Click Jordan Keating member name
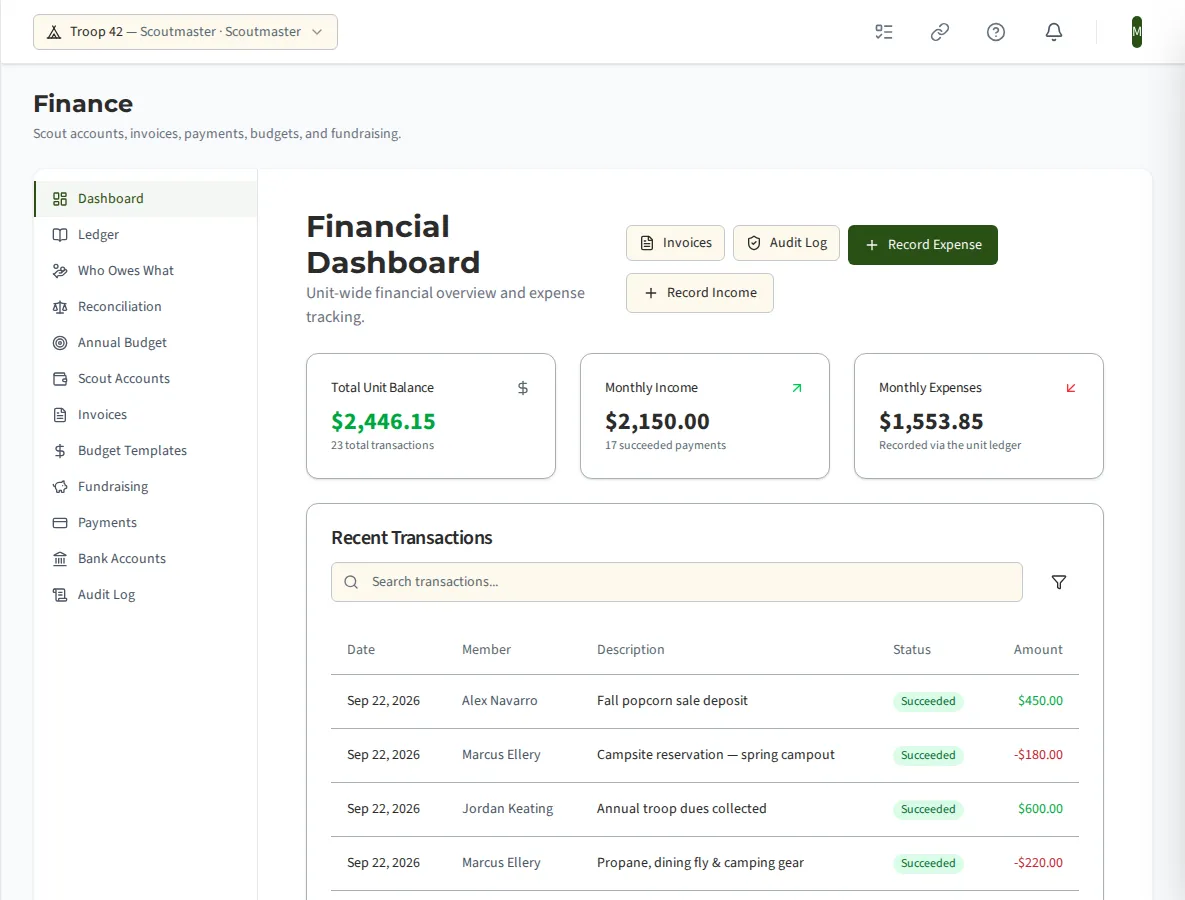Screen dimensions: 1185x900 pos(507,809)
